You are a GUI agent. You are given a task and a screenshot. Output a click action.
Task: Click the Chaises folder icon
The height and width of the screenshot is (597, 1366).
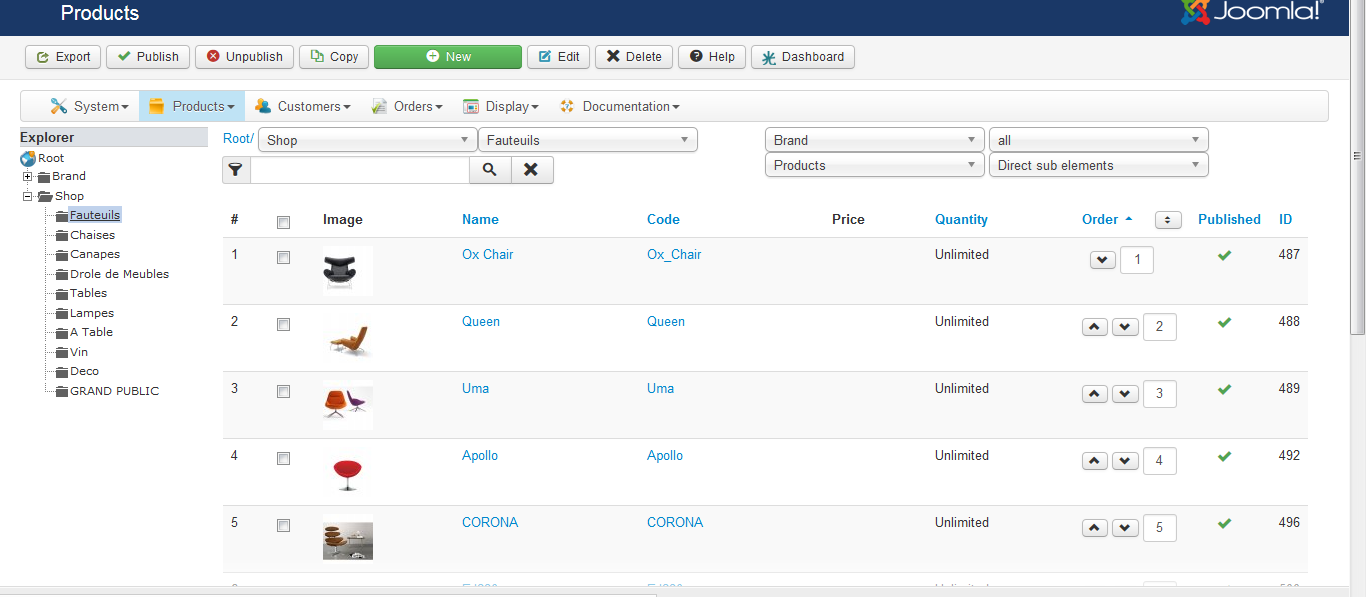62,235
